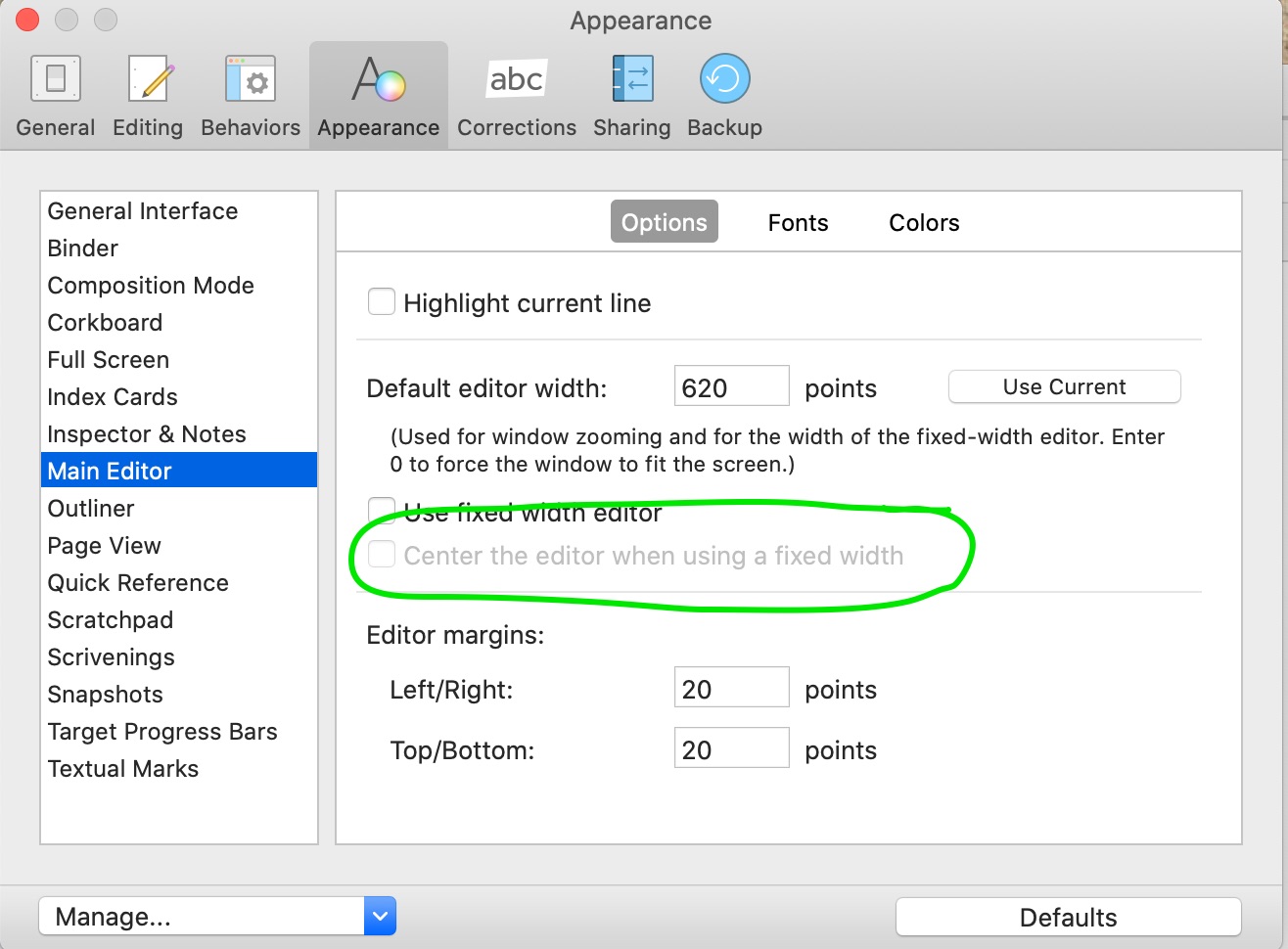Open the Corrections abc icon
Screen dimensions: 1288x949
516,79
